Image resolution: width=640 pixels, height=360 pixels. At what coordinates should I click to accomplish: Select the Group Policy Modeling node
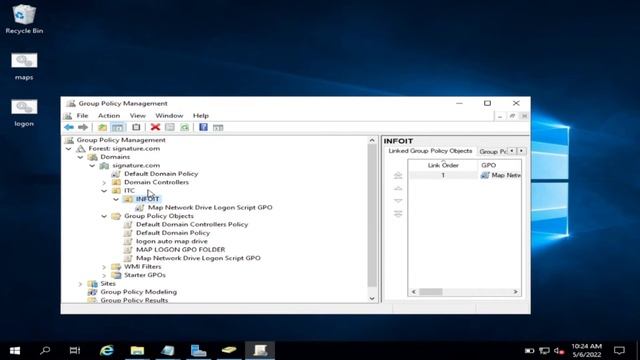(138, 292)
